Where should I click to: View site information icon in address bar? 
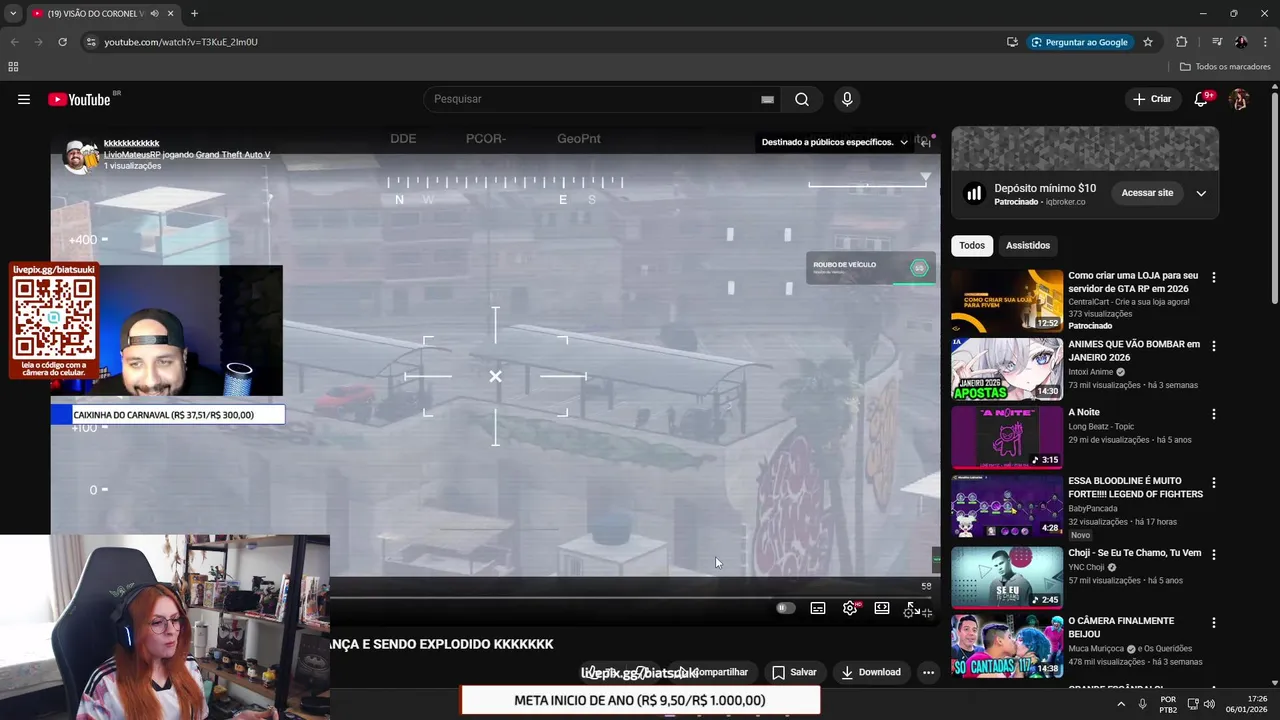point(91,42)
